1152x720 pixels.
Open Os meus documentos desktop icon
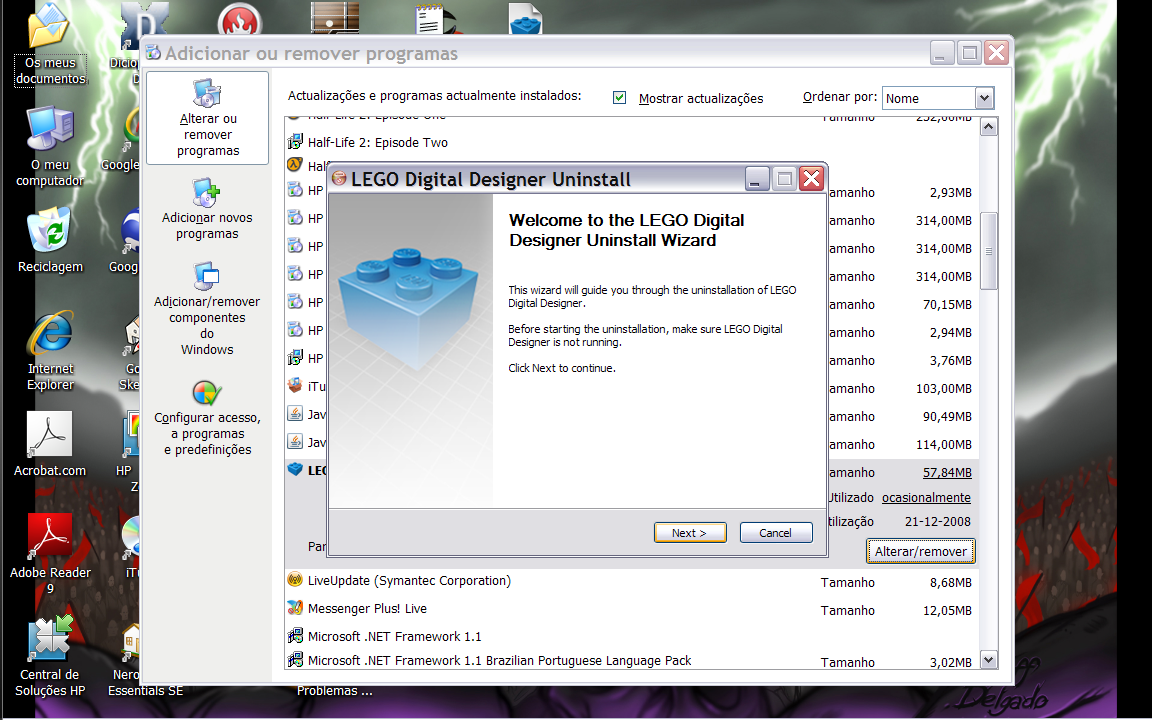[x=50, y=44]
